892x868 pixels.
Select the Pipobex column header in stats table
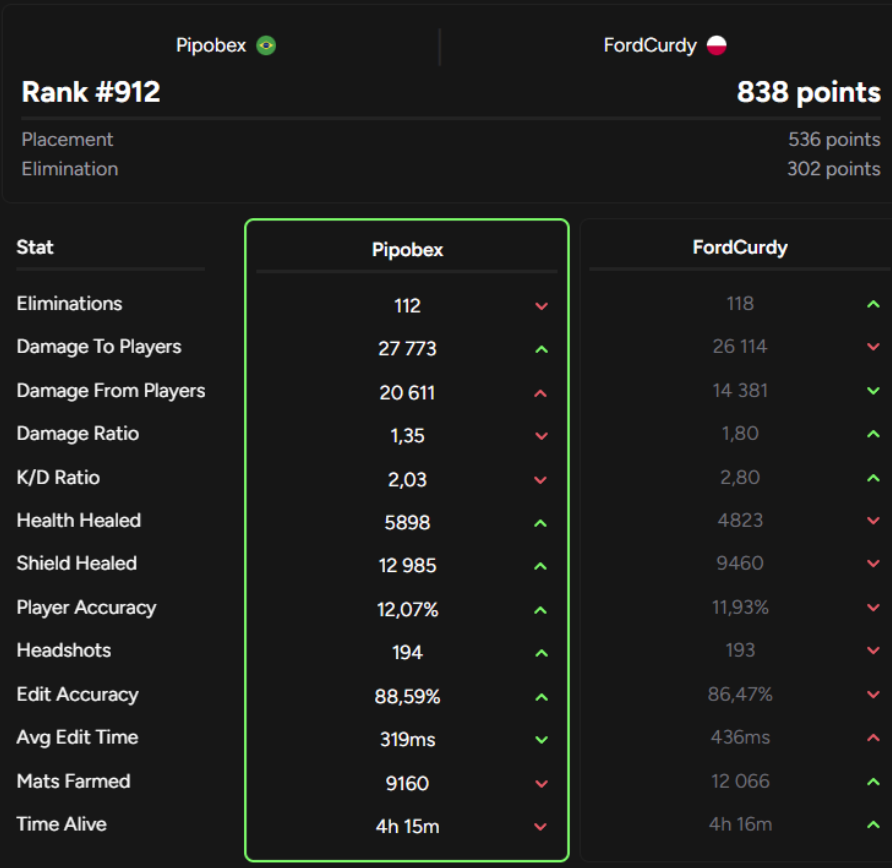[407, 250]
